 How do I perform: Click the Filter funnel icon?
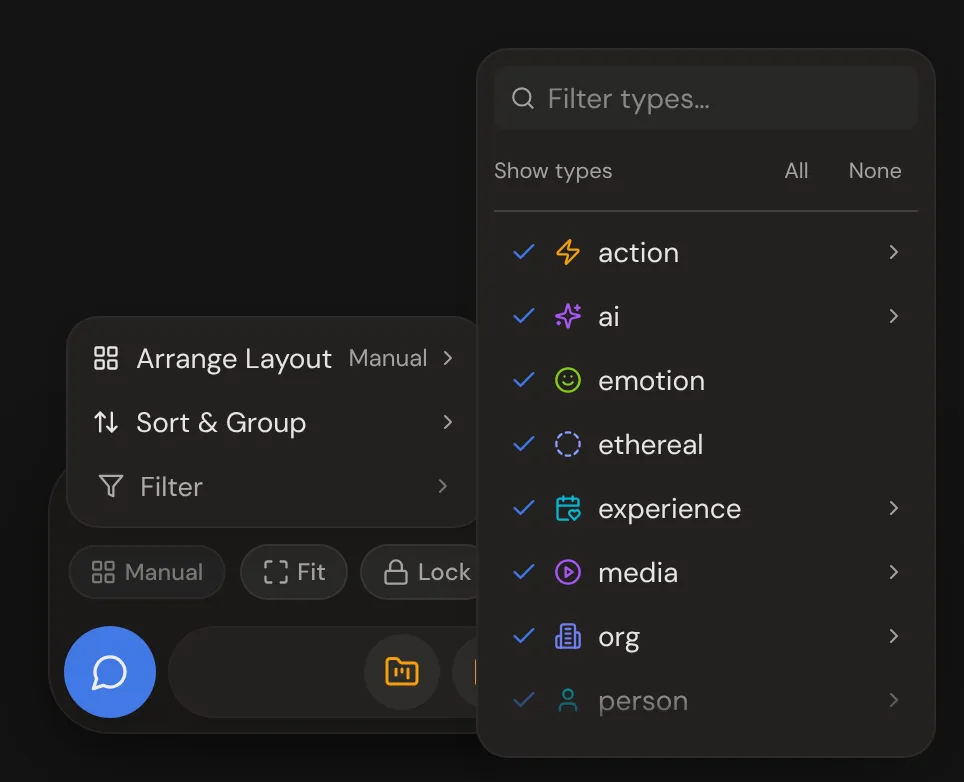pos(111,486)
